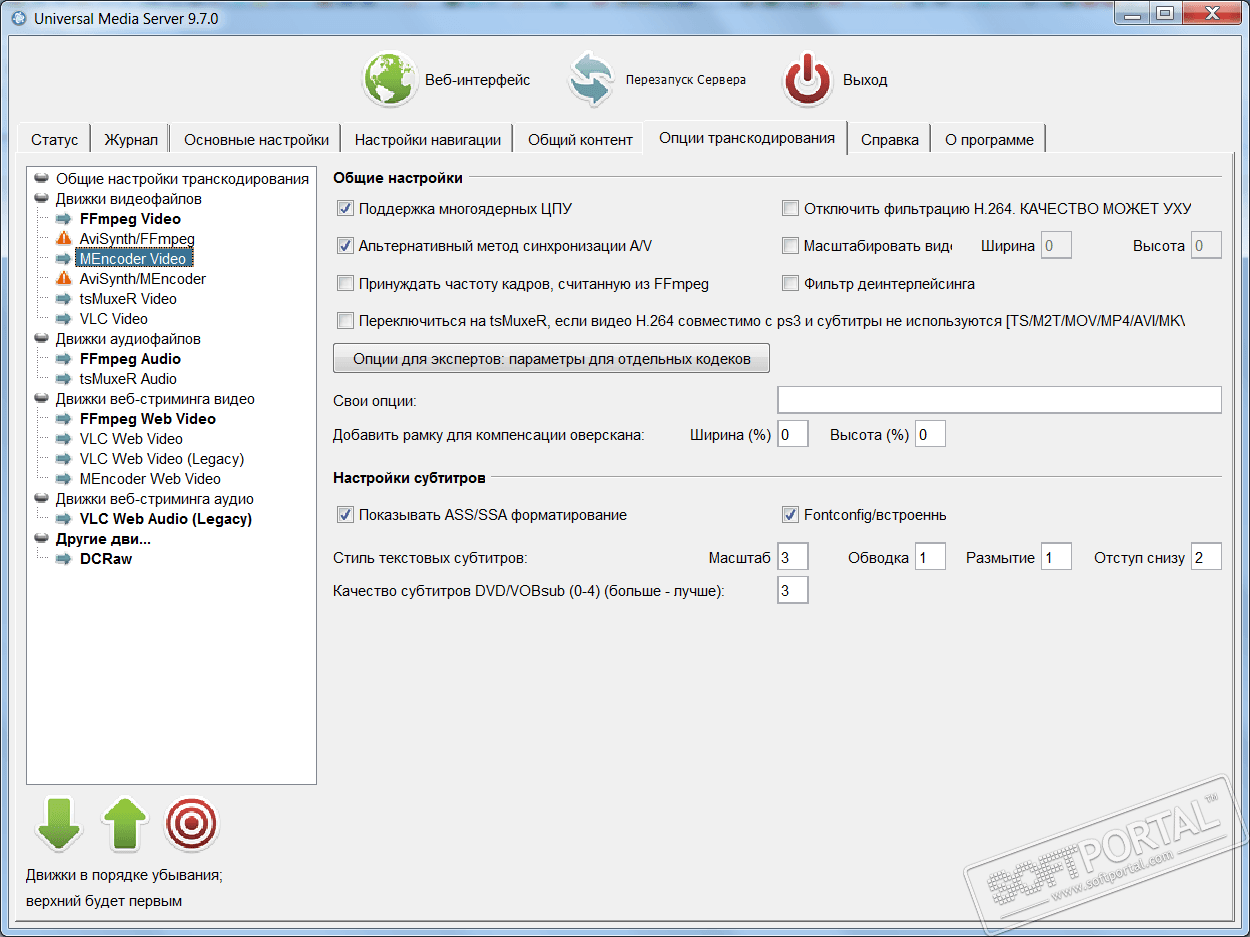Click the Перезапуск Сервера label
1250x937 pixels.
(x=686, y=80)
